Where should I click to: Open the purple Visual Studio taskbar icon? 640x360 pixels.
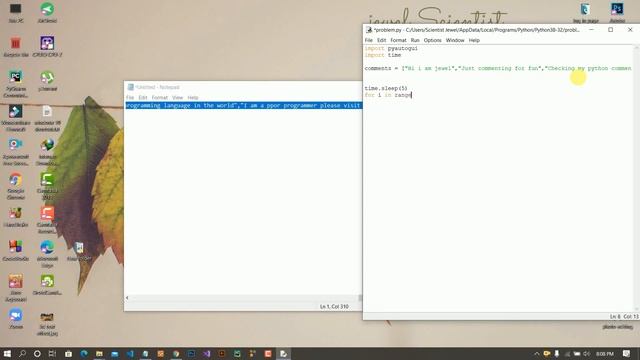(x=207, y=353)
